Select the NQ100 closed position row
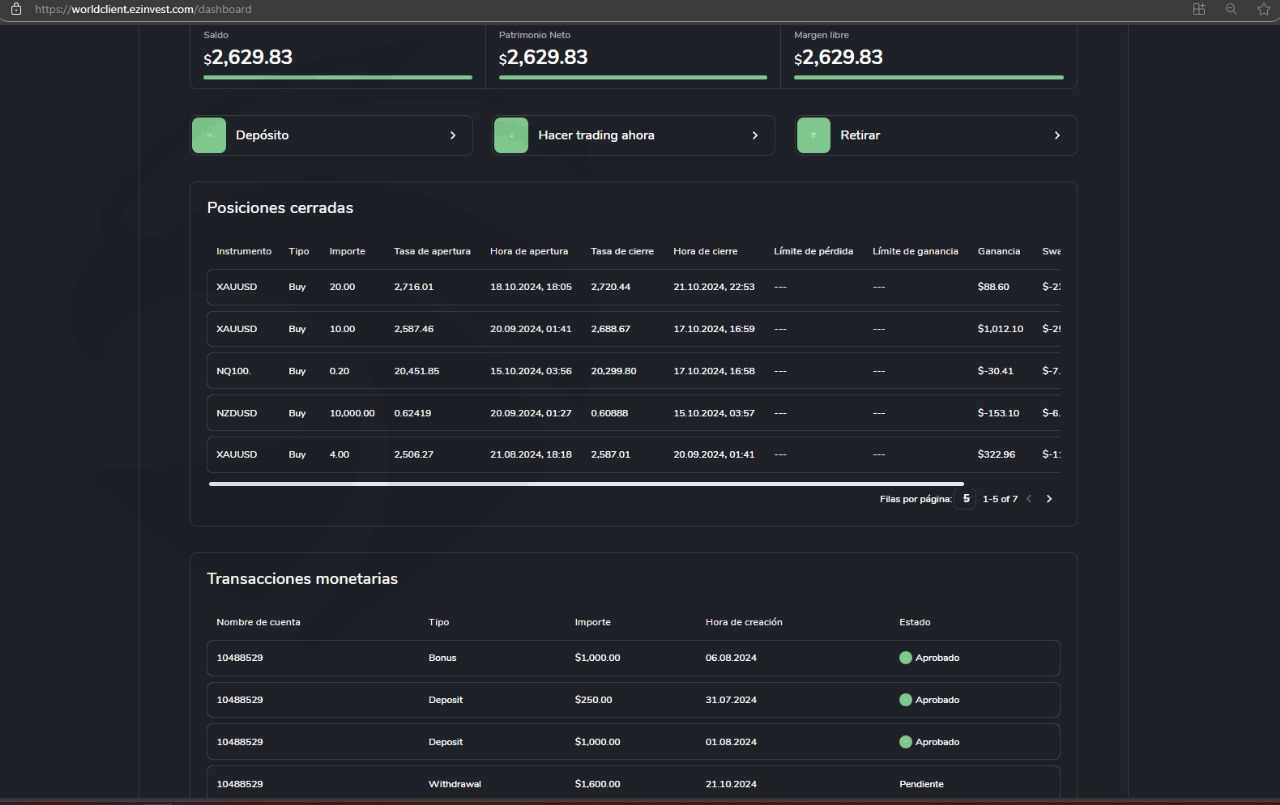 (633, 371)
